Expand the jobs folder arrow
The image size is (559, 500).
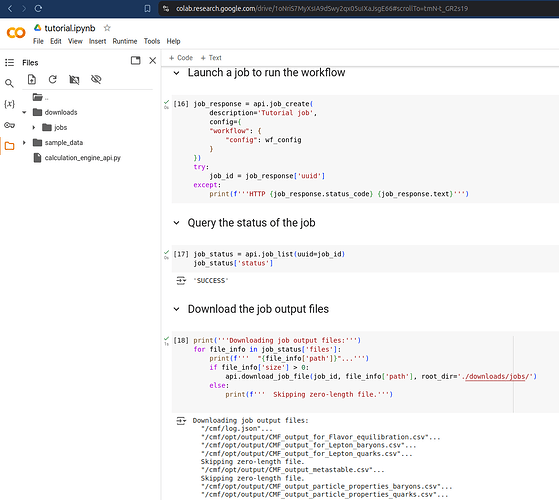[x=34, y=128]
